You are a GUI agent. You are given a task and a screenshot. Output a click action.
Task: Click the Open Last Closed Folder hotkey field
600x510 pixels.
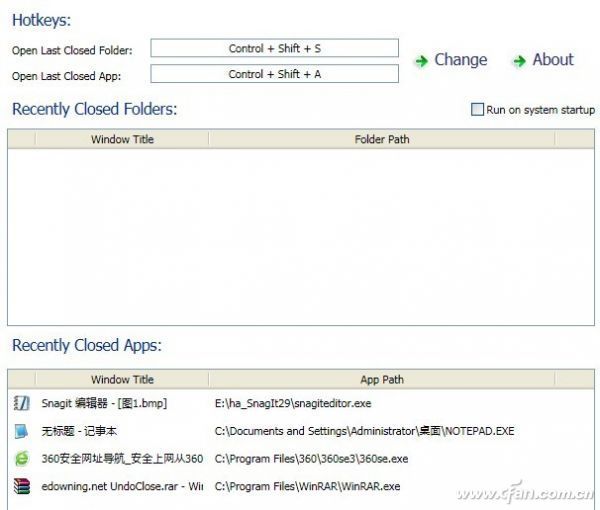point(274,48)
